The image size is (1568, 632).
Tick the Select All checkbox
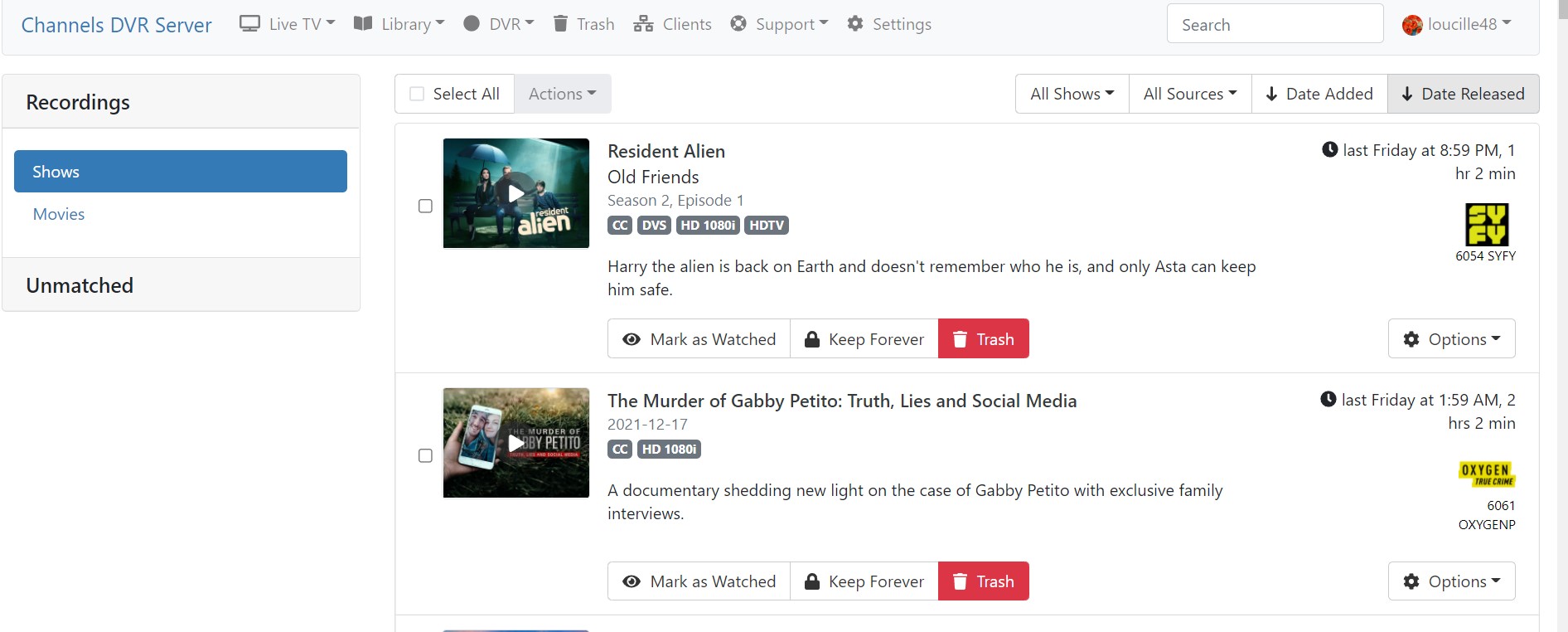(418, 94)
